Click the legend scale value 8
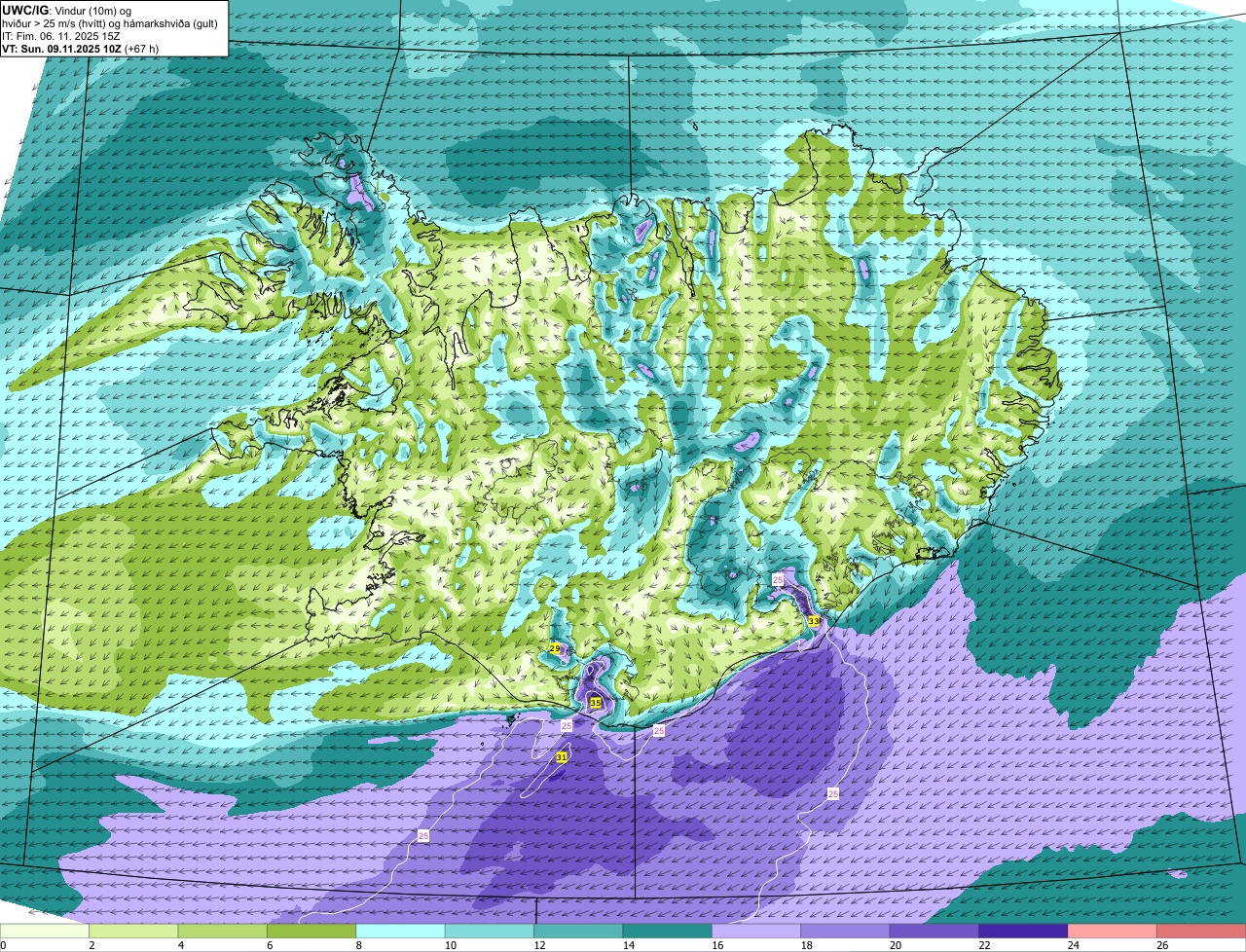1246x952 pixels. (358, 945)
